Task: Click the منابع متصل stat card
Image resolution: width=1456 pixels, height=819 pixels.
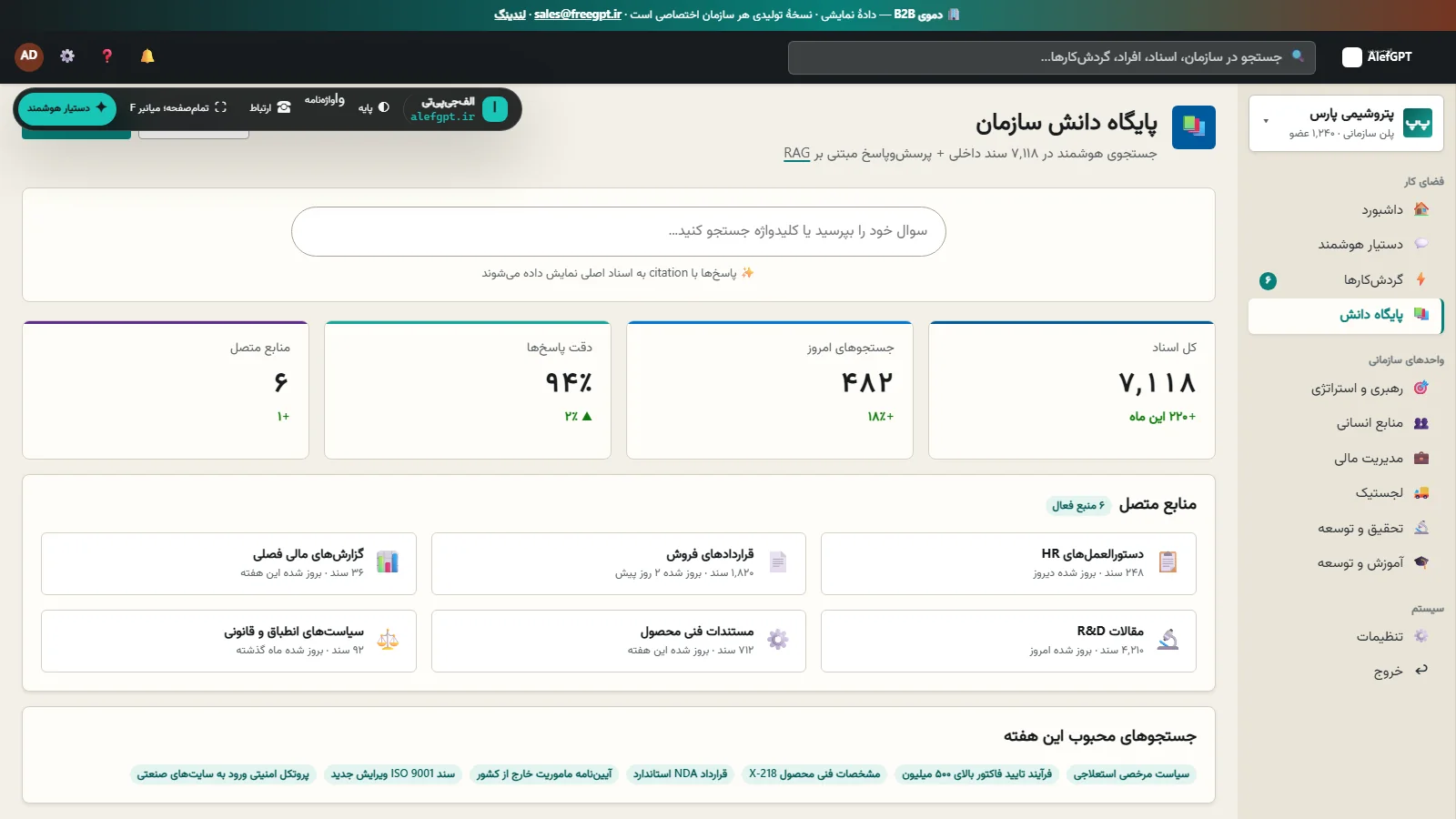Action: pyautogui.click(x=166, y=390)
